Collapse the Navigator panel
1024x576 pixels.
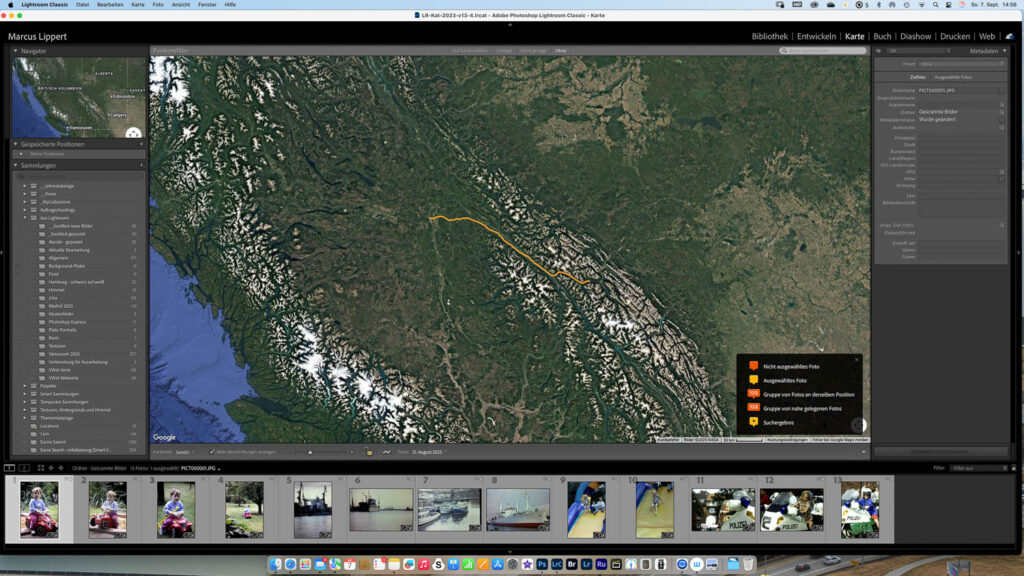click(16, 51)
